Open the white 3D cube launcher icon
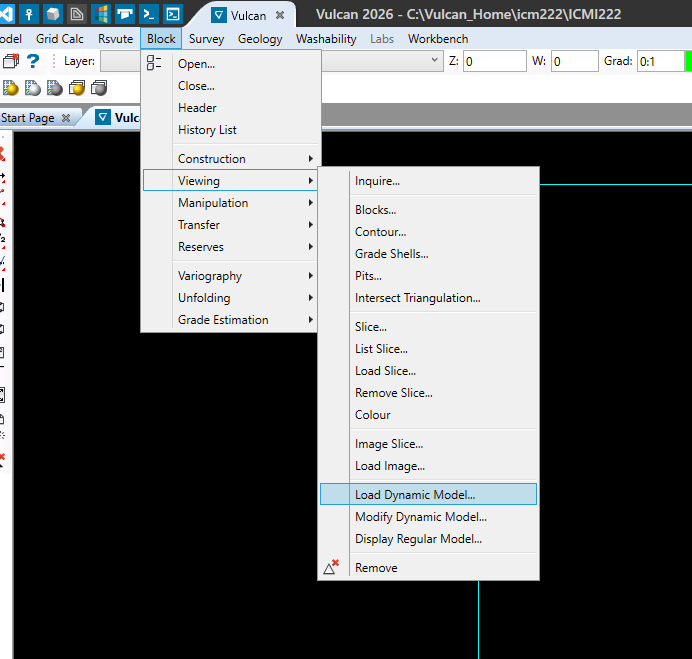Image resolution: width=692 pixels, height=659 pixels. tap(53, 14)
